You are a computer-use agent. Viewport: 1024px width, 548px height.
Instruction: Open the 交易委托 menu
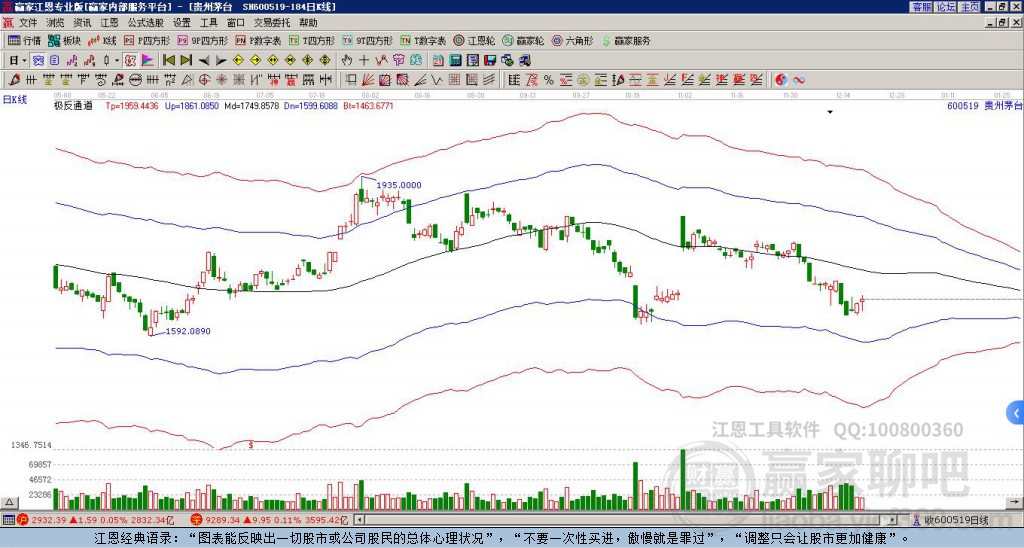[x=272, y=23]
